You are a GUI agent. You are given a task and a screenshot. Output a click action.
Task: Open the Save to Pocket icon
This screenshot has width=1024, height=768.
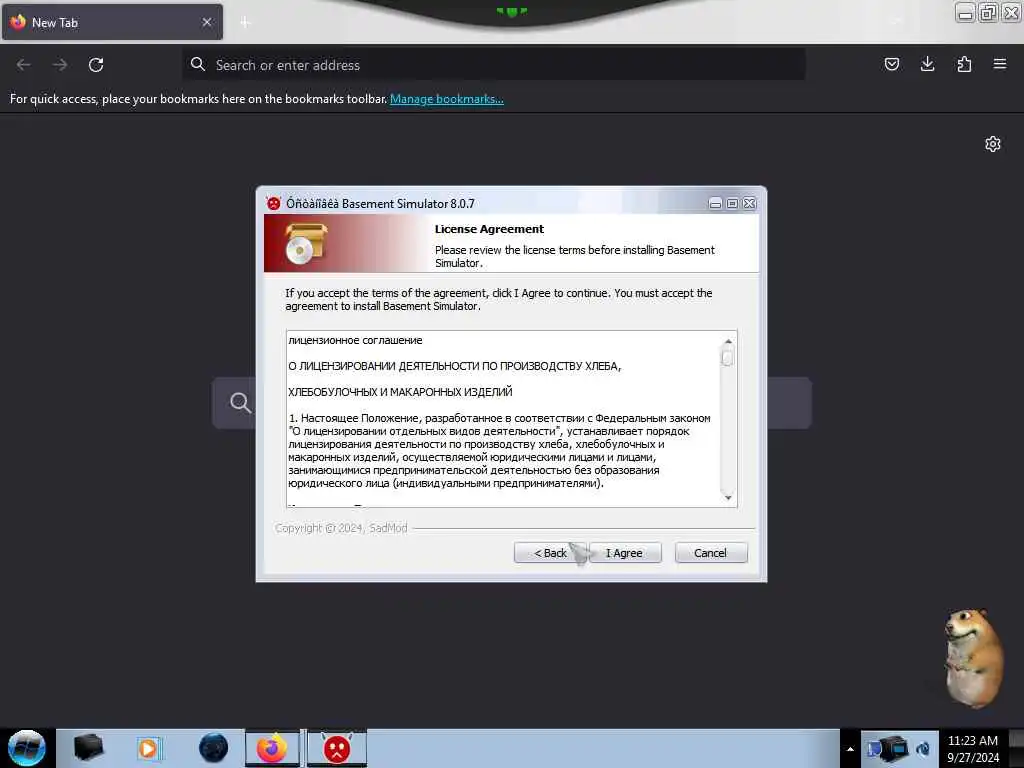(891, 64)
